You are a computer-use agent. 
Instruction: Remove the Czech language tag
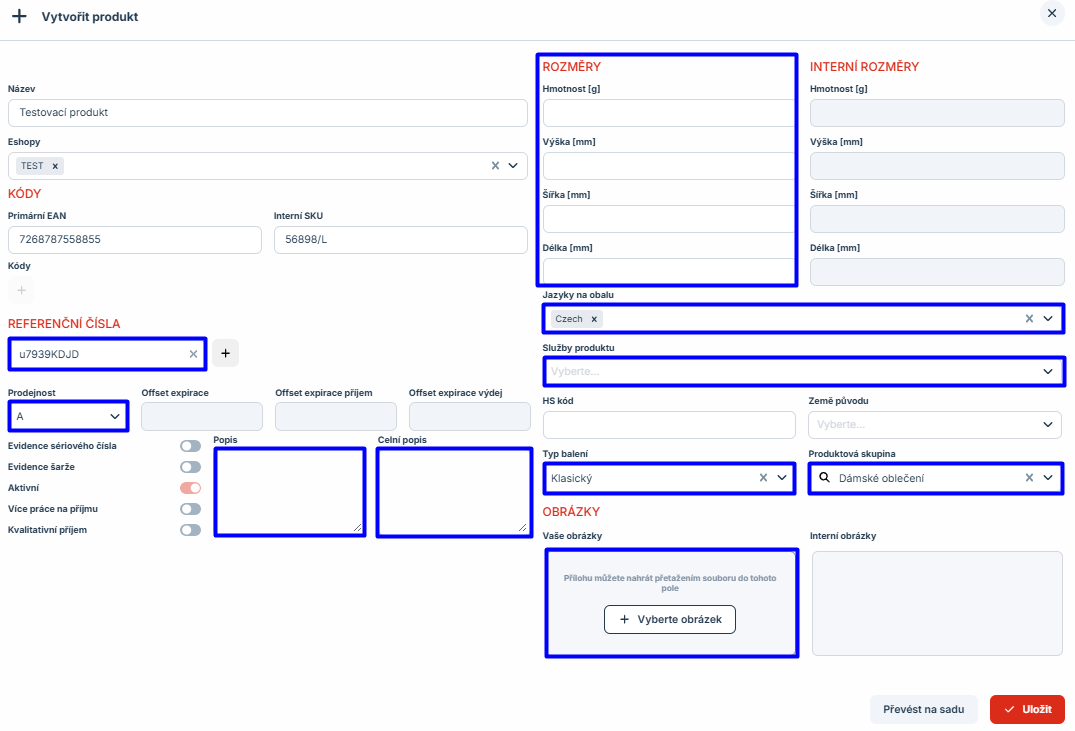[594, 319]
